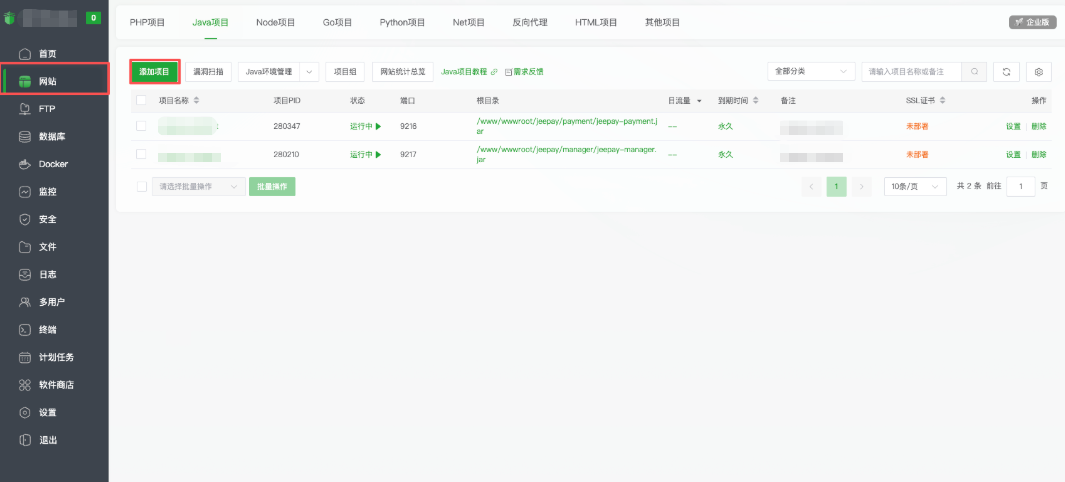Click the 批量操作 button
Viewport: 1065px width, 482px height.
272,187
